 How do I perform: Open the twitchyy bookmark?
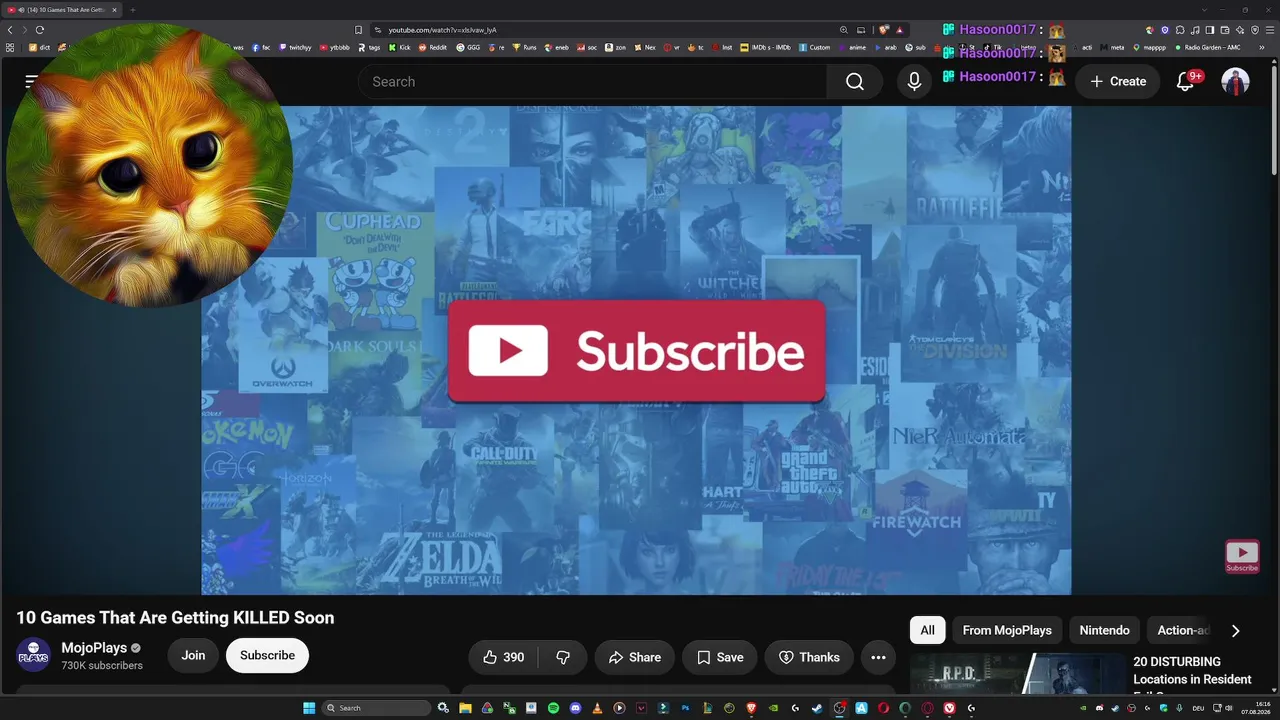[295, 47]
